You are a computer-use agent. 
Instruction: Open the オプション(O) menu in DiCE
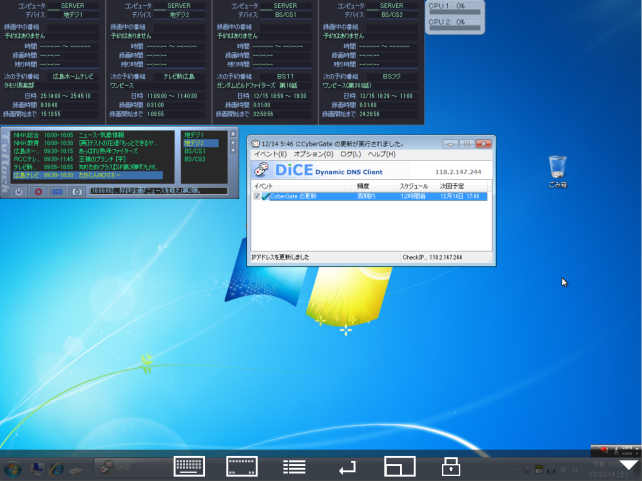[314, 154]
